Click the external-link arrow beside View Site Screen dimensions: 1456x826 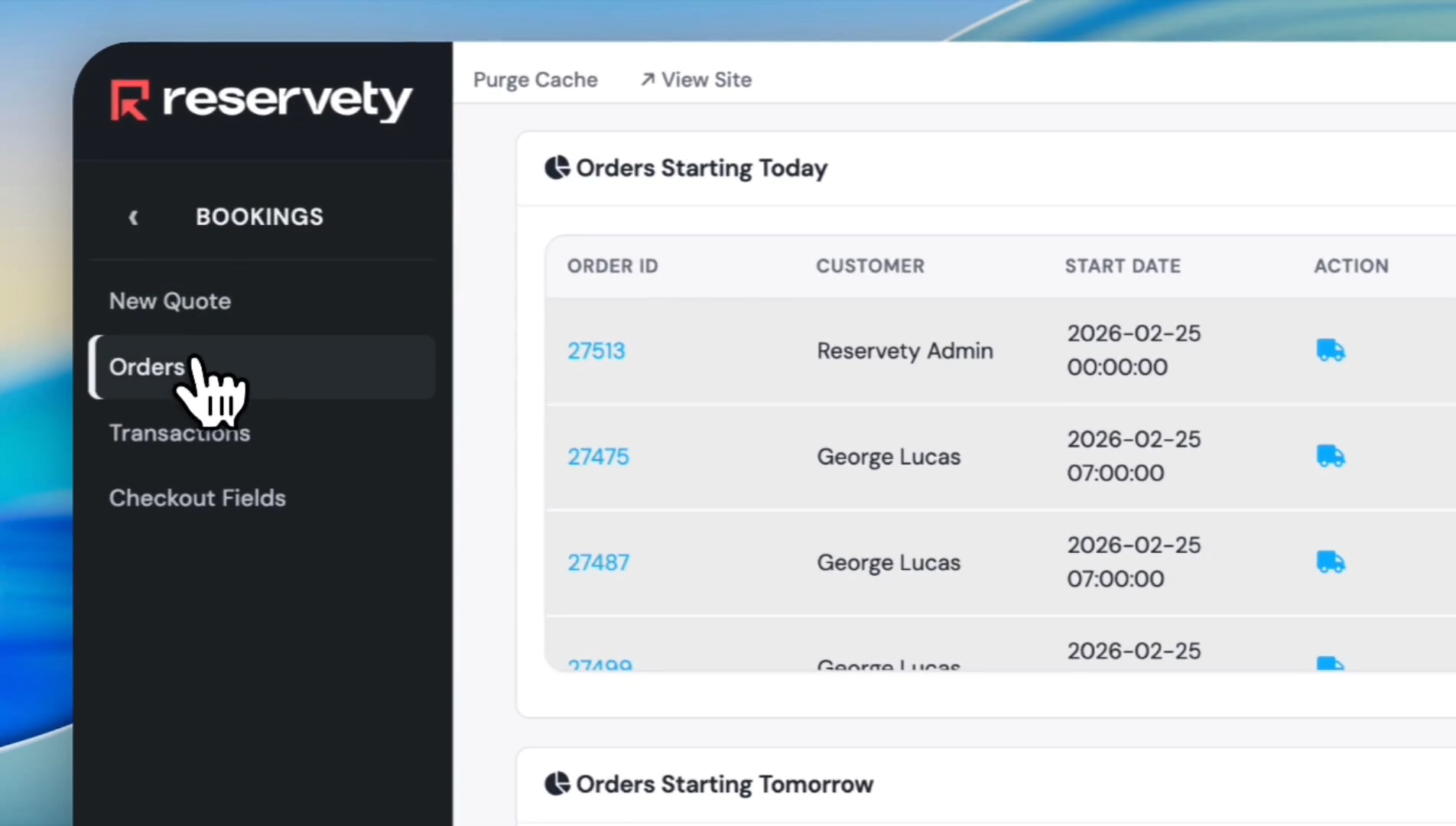(x=646, y=79)
